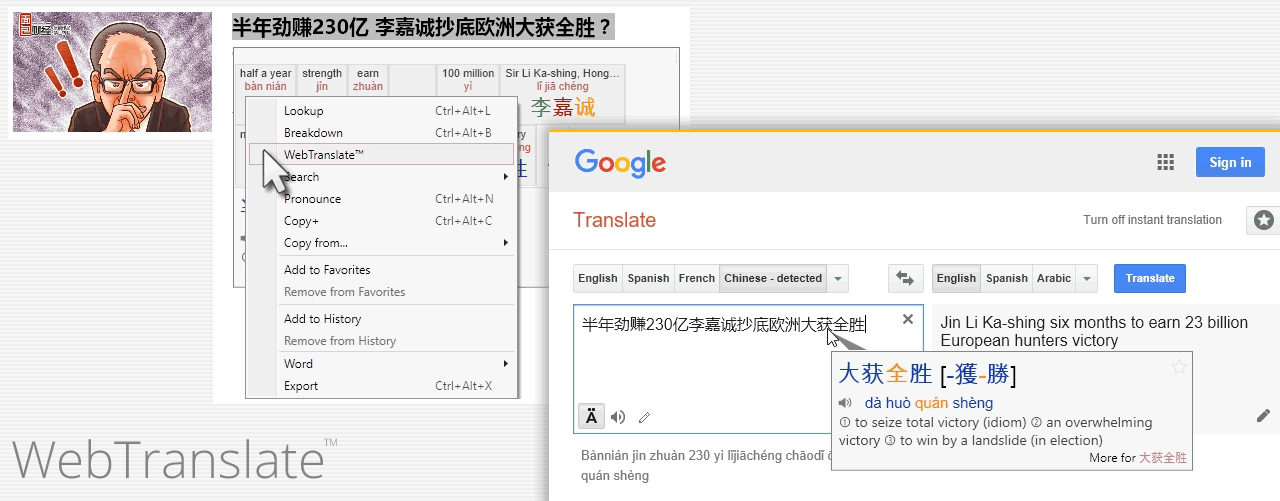Open the red Translate heading link
Screen dimensions: 1280x501
[x=614, y=220]
